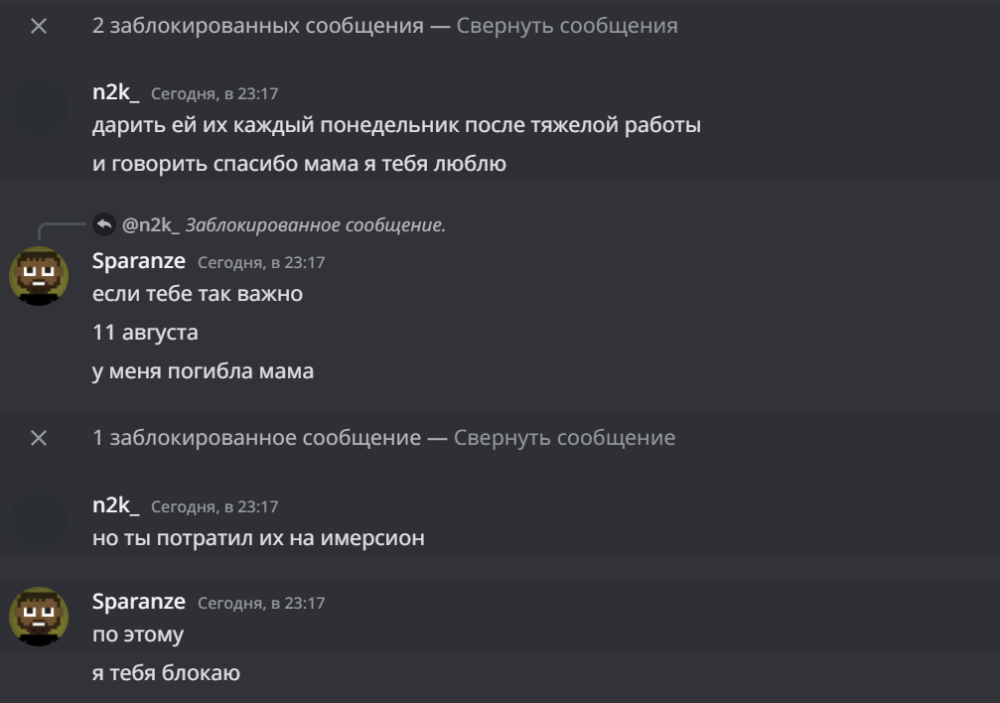The image size is (1000, 703).
Task: Open n2k_ username above 'но ты потратил' message
Action: click(x=115, y=505)
